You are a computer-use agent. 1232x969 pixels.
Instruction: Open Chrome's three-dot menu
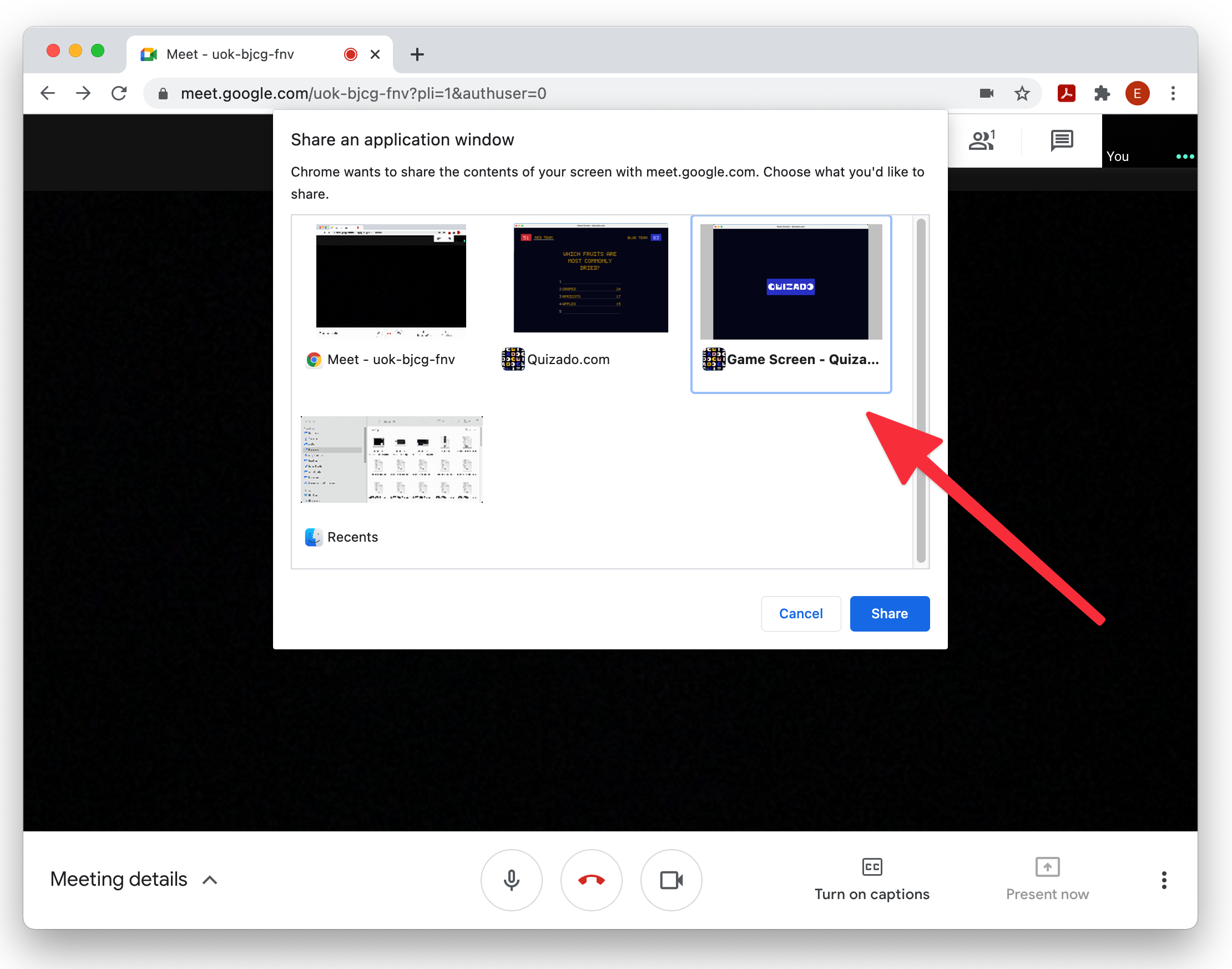click(1173, 93)
